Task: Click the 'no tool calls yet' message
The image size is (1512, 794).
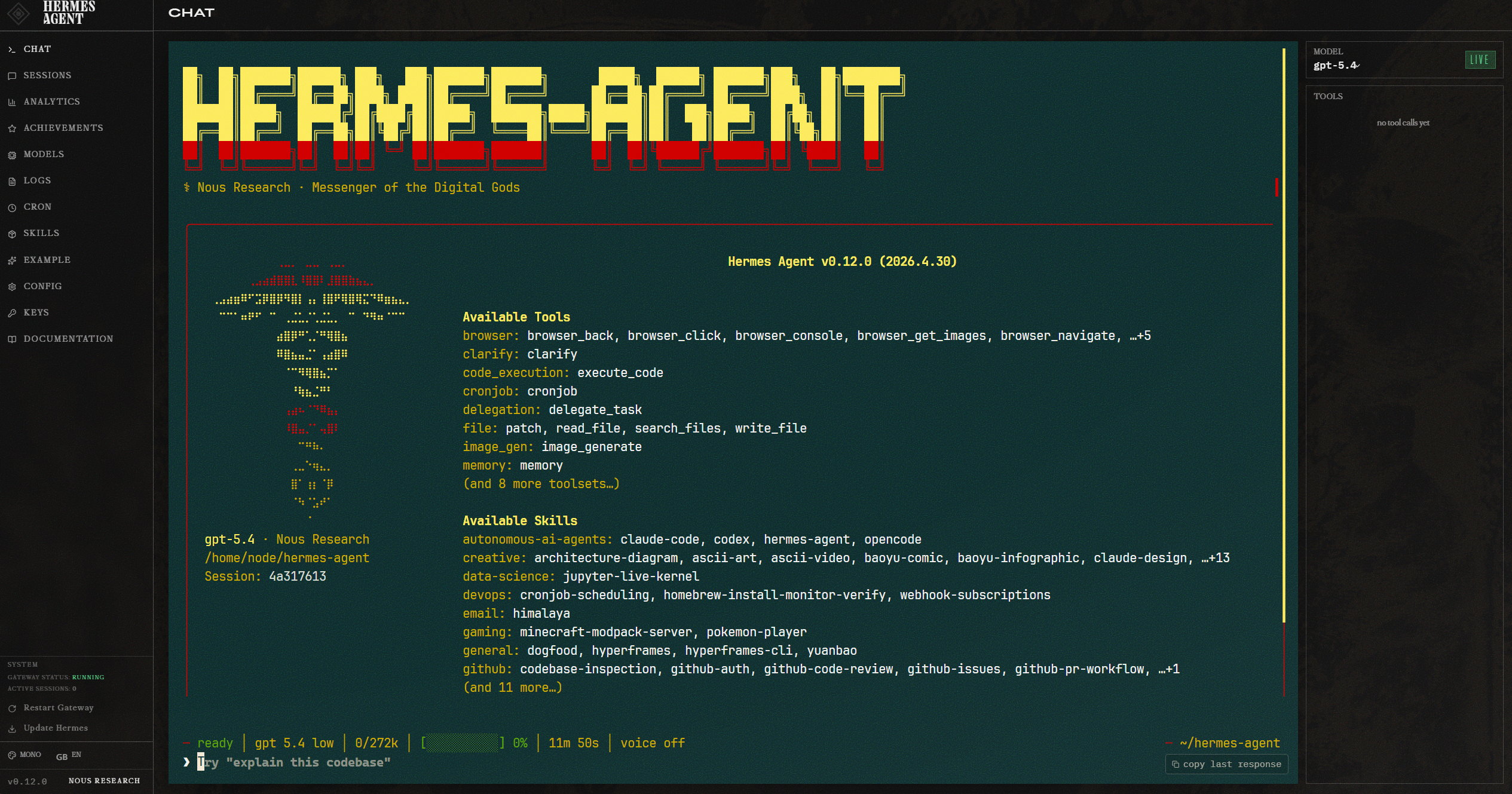Action: pyautogui.click(x=1403, y=122)
